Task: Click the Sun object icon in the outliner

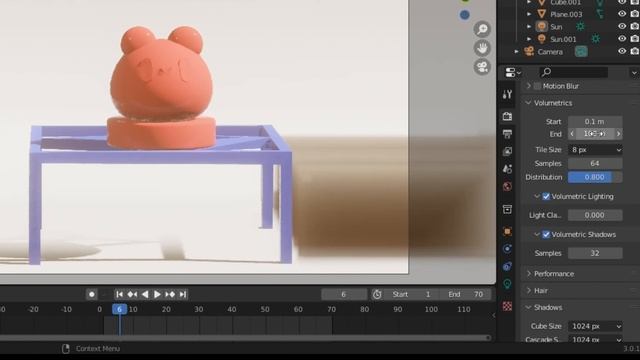Action: tap(542, 27)
